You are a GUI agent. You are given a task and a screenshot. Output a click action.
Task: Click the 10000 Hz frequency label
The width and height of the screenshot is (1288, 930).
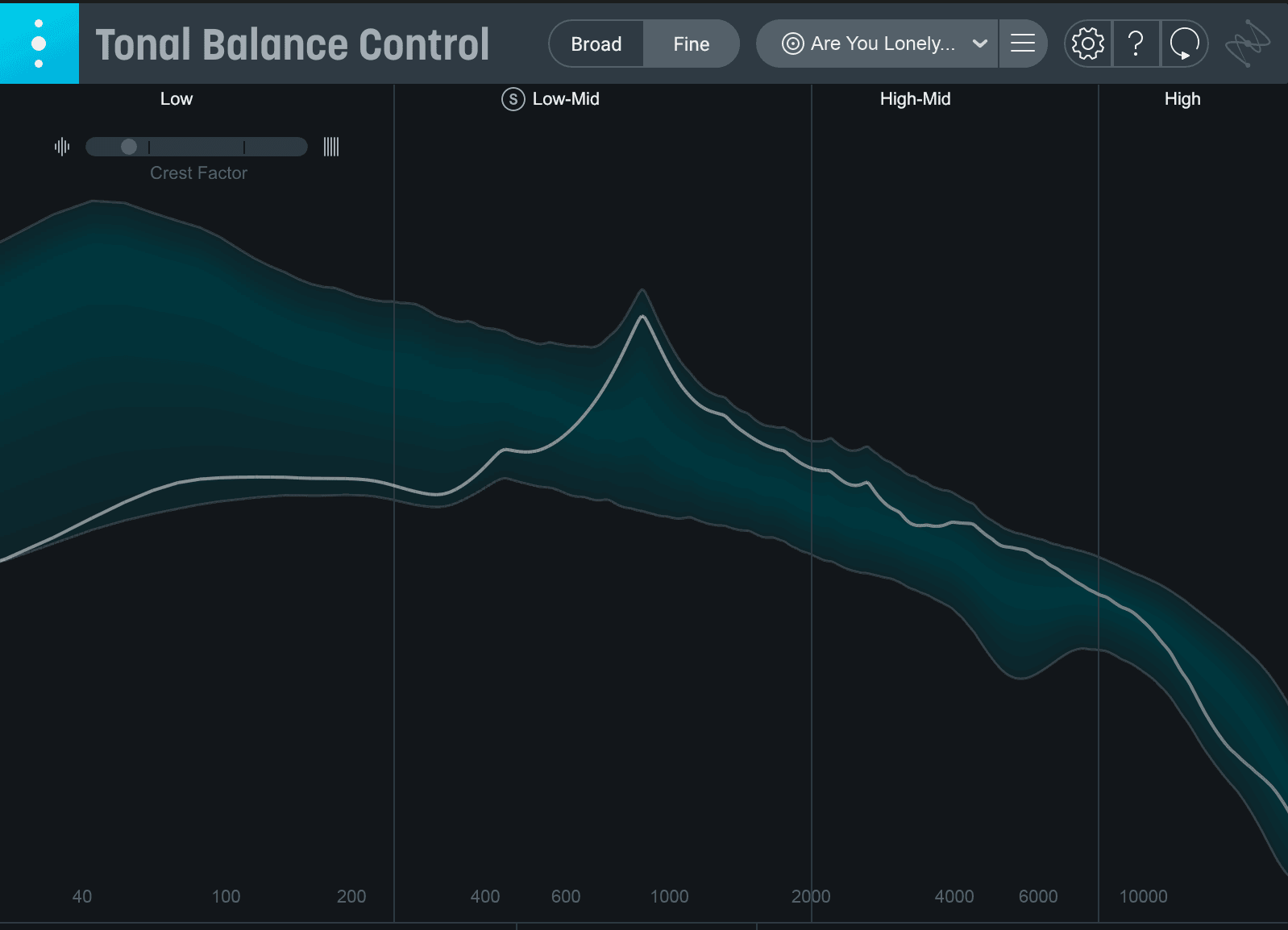point(1144,896)
